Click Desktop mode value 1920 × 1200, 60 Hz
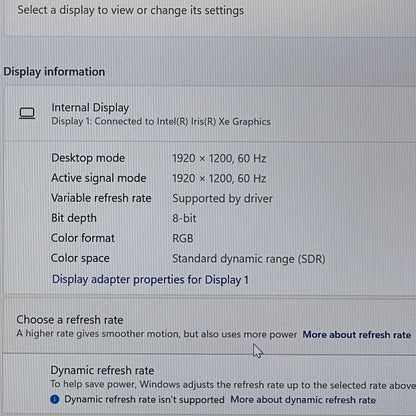 219,158
